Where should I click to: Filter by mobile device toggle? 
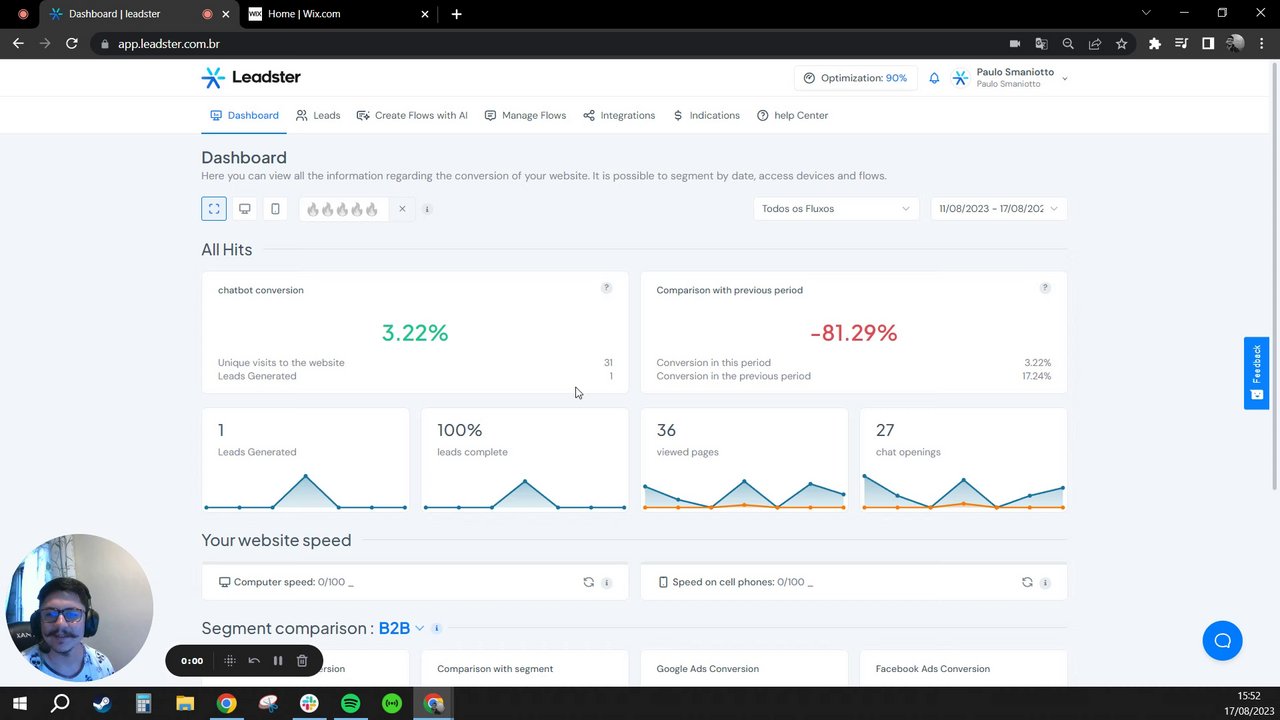tap(275, 209)
